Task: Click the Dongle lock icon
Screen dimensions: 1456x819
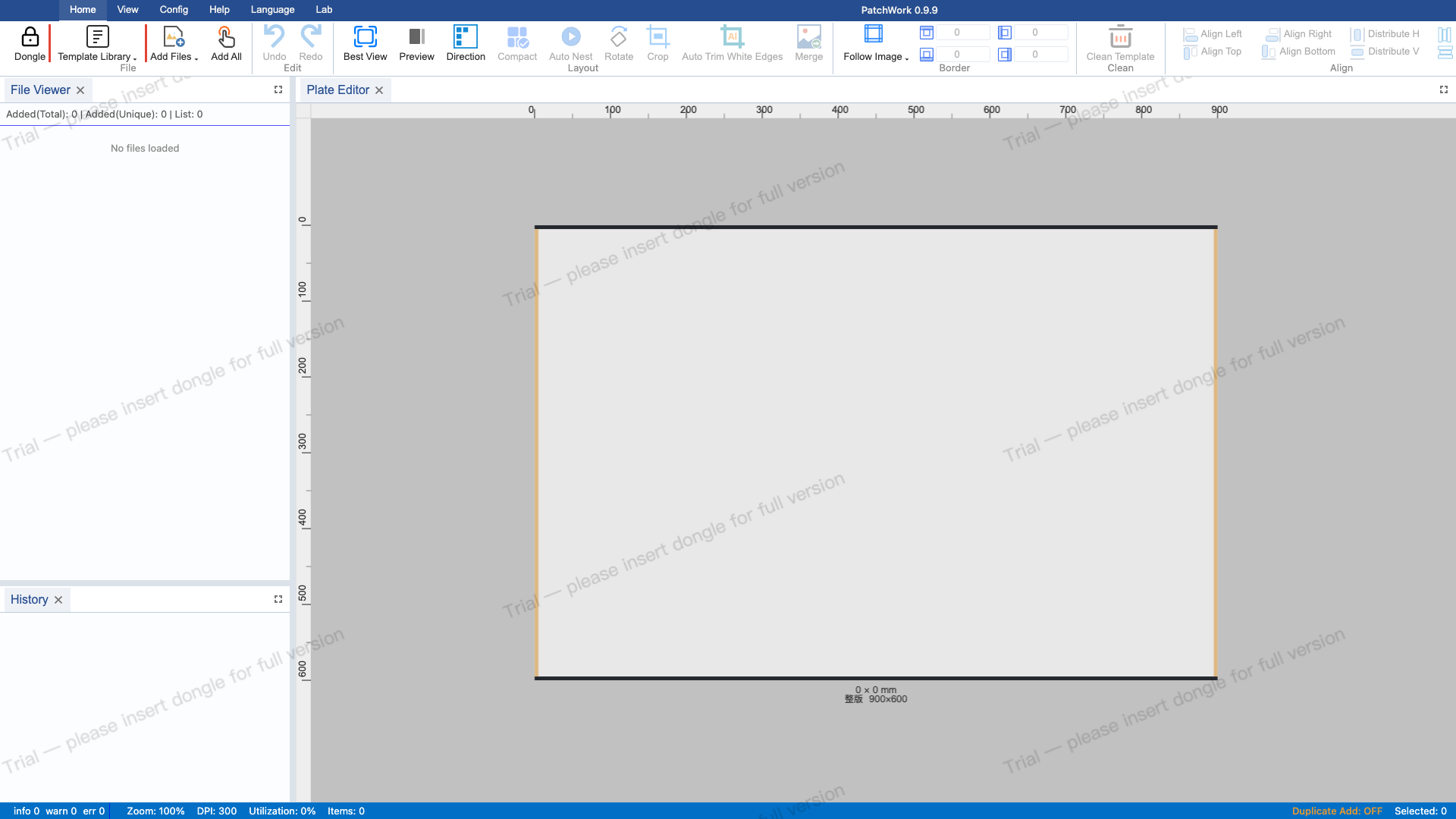Action: click(x=30, y=36)
